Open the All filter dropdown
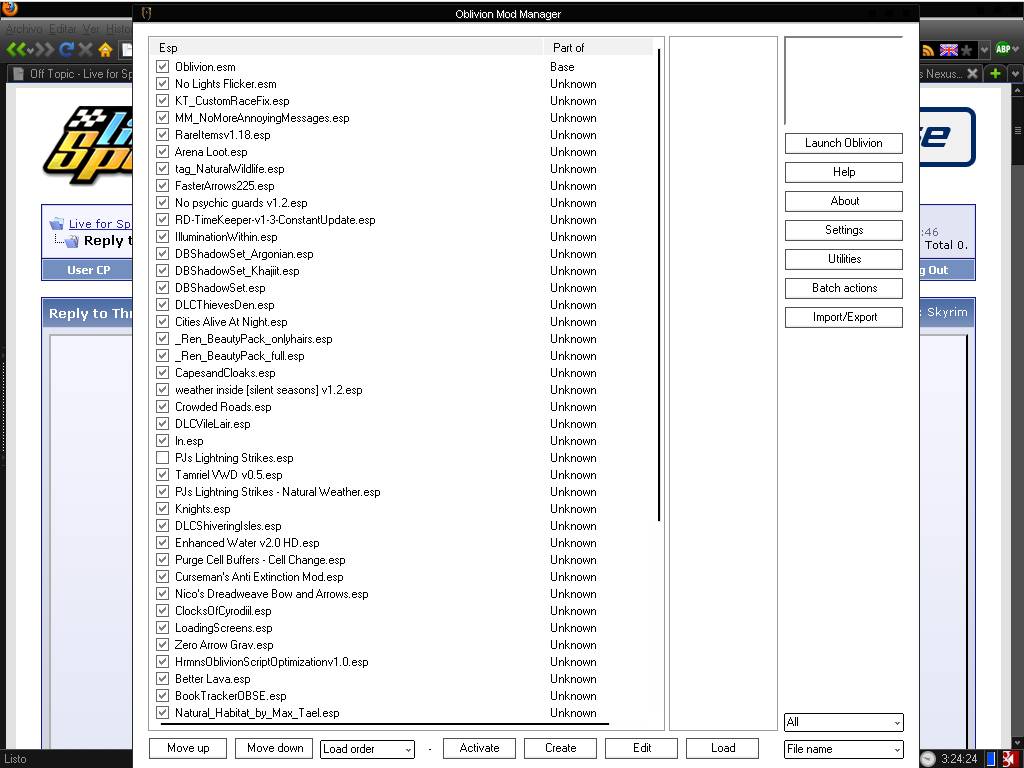The image size is (1024, 768). (x=844, y=722)
